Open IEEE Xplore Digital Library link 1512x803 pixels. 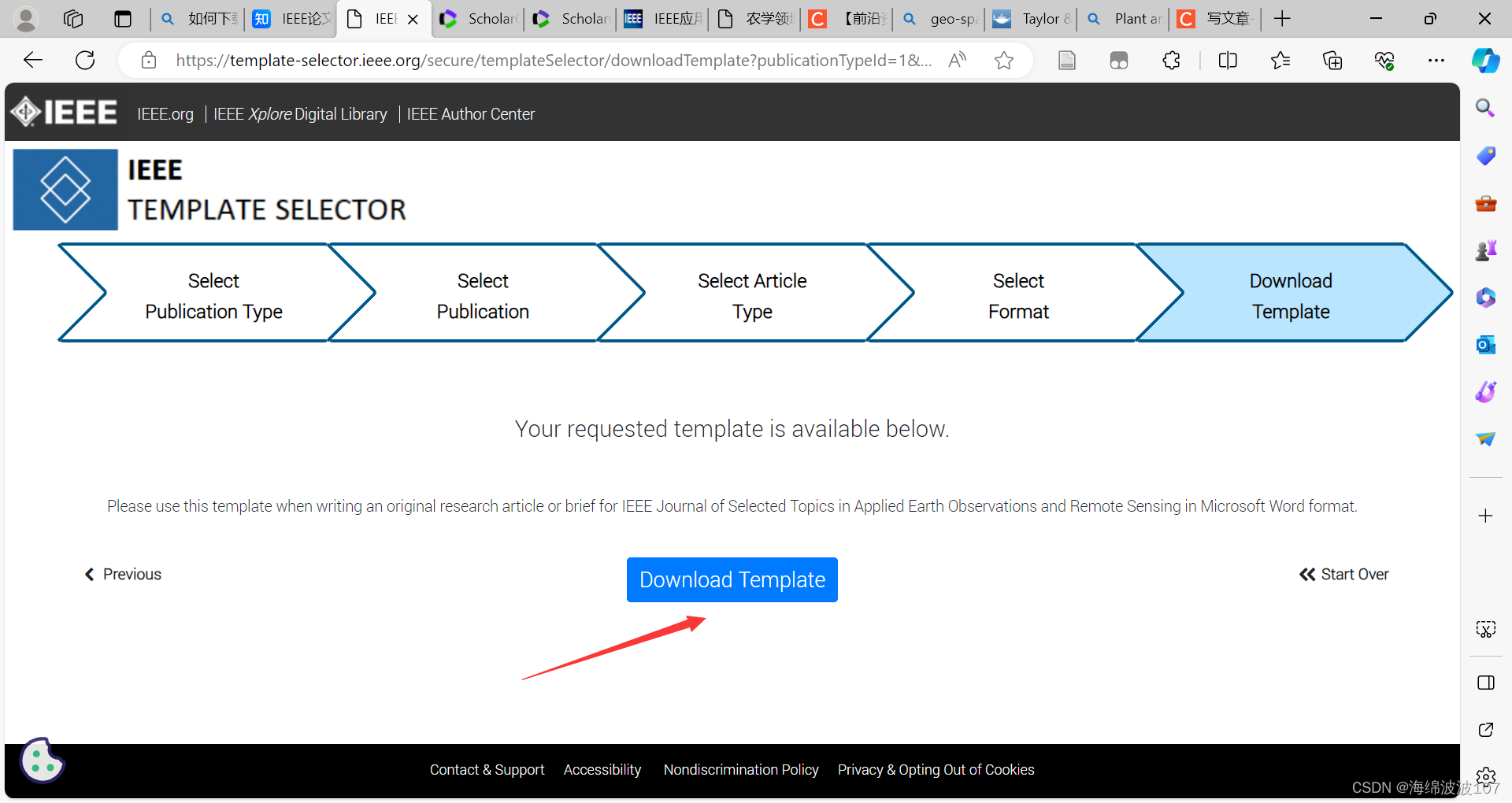pyautogui.click(x=300, y=114)
